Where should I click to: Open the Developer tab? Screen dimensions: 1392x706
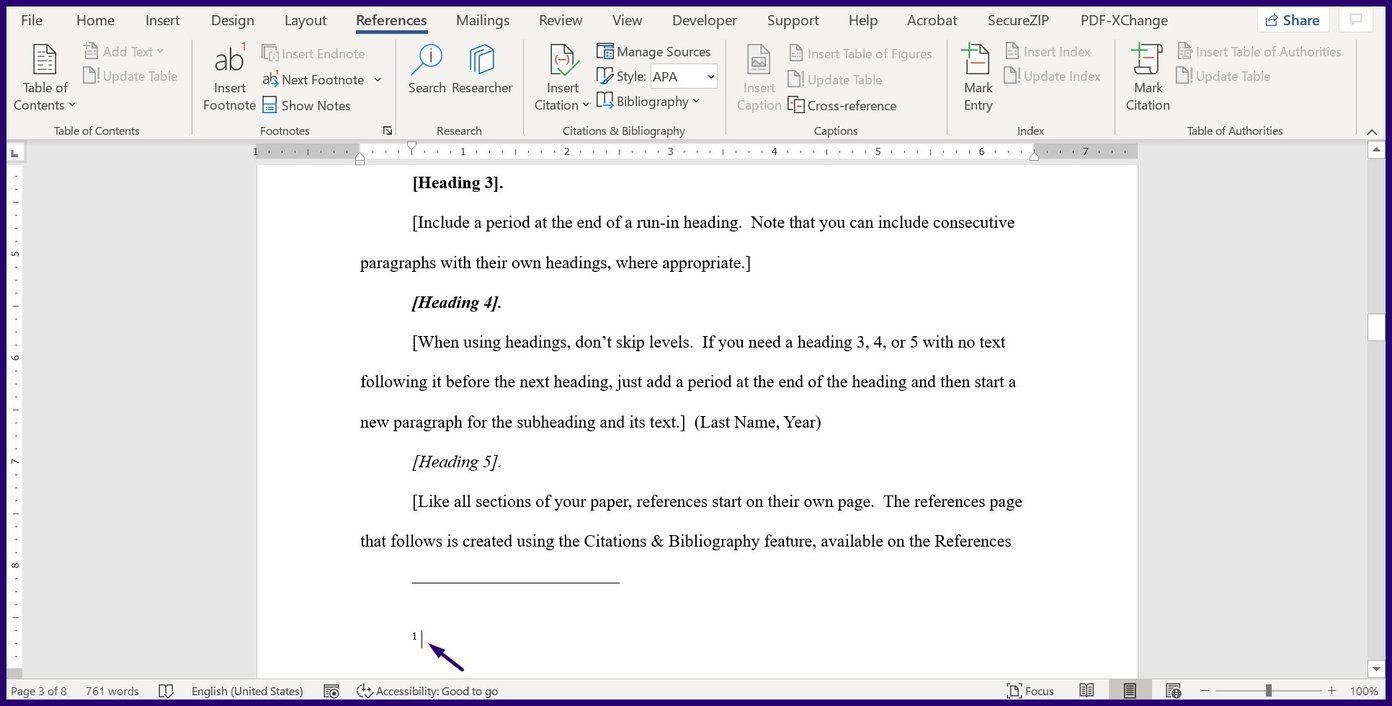(x=704, y=20)
